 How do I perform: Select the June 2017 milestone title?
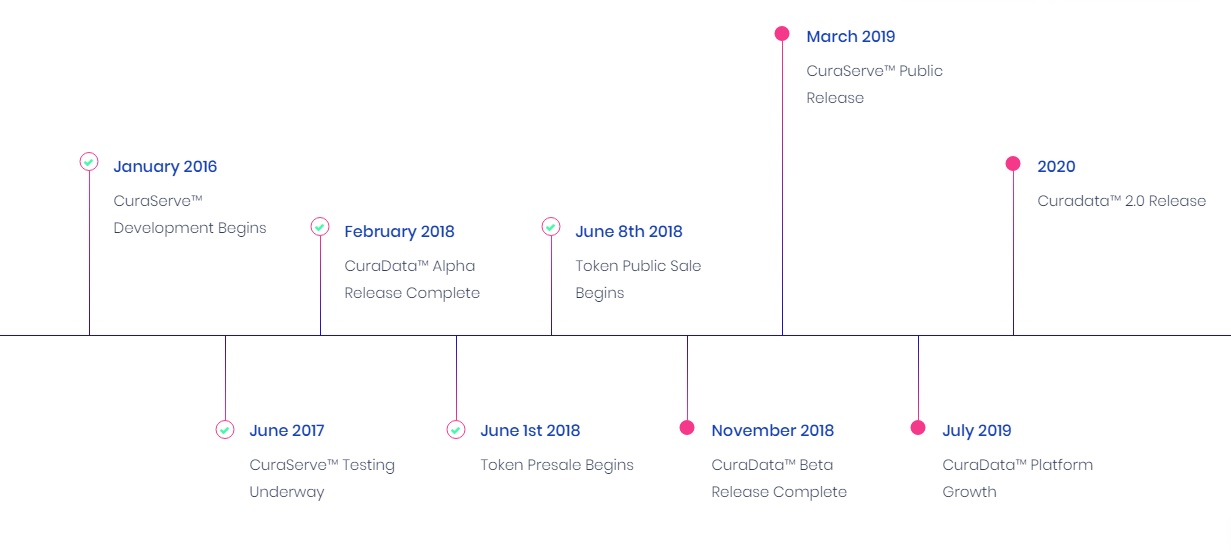pos(287,431)
